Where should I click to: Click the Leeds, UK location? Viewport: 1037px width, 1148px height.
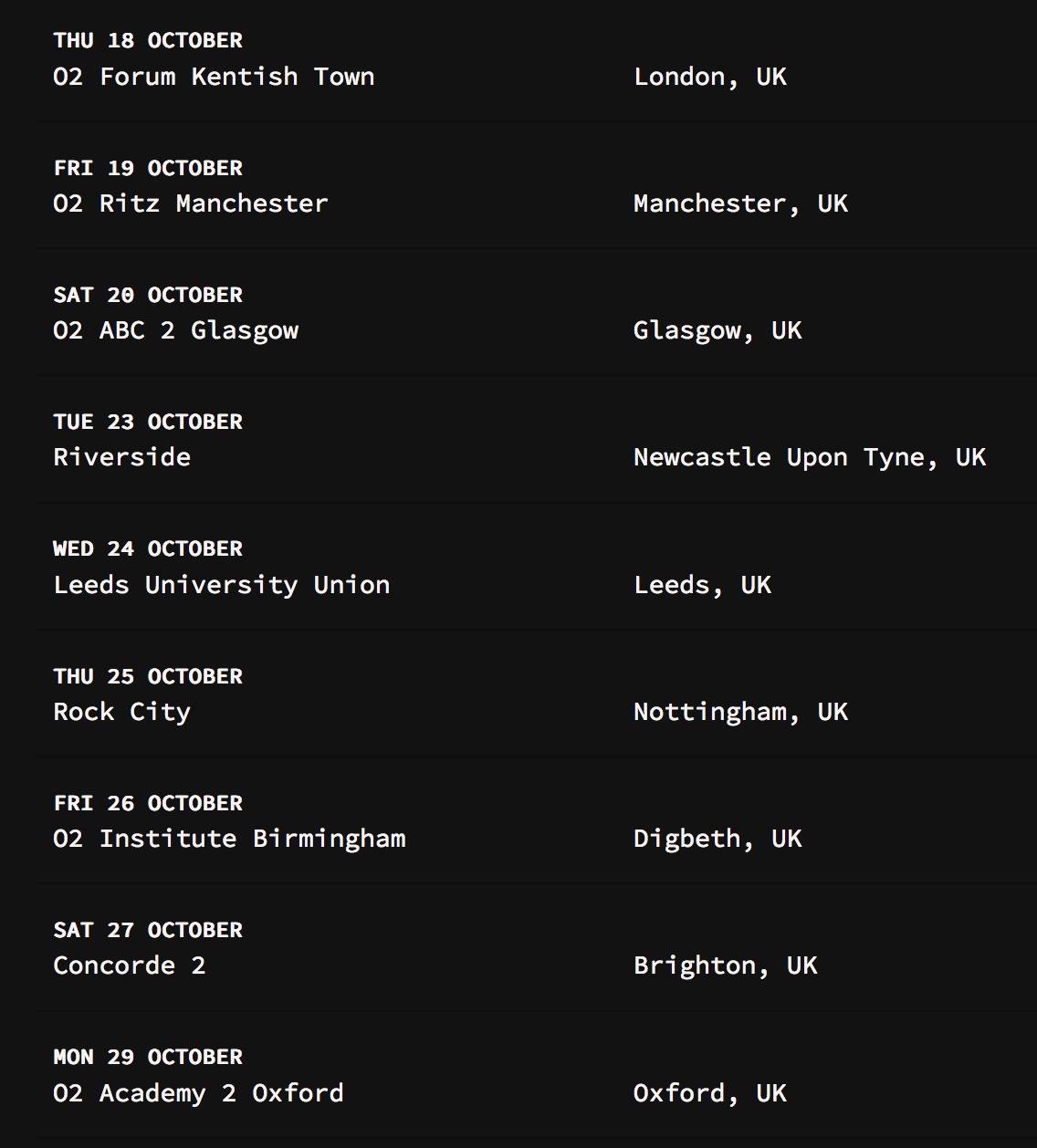(x=702, y=585)
